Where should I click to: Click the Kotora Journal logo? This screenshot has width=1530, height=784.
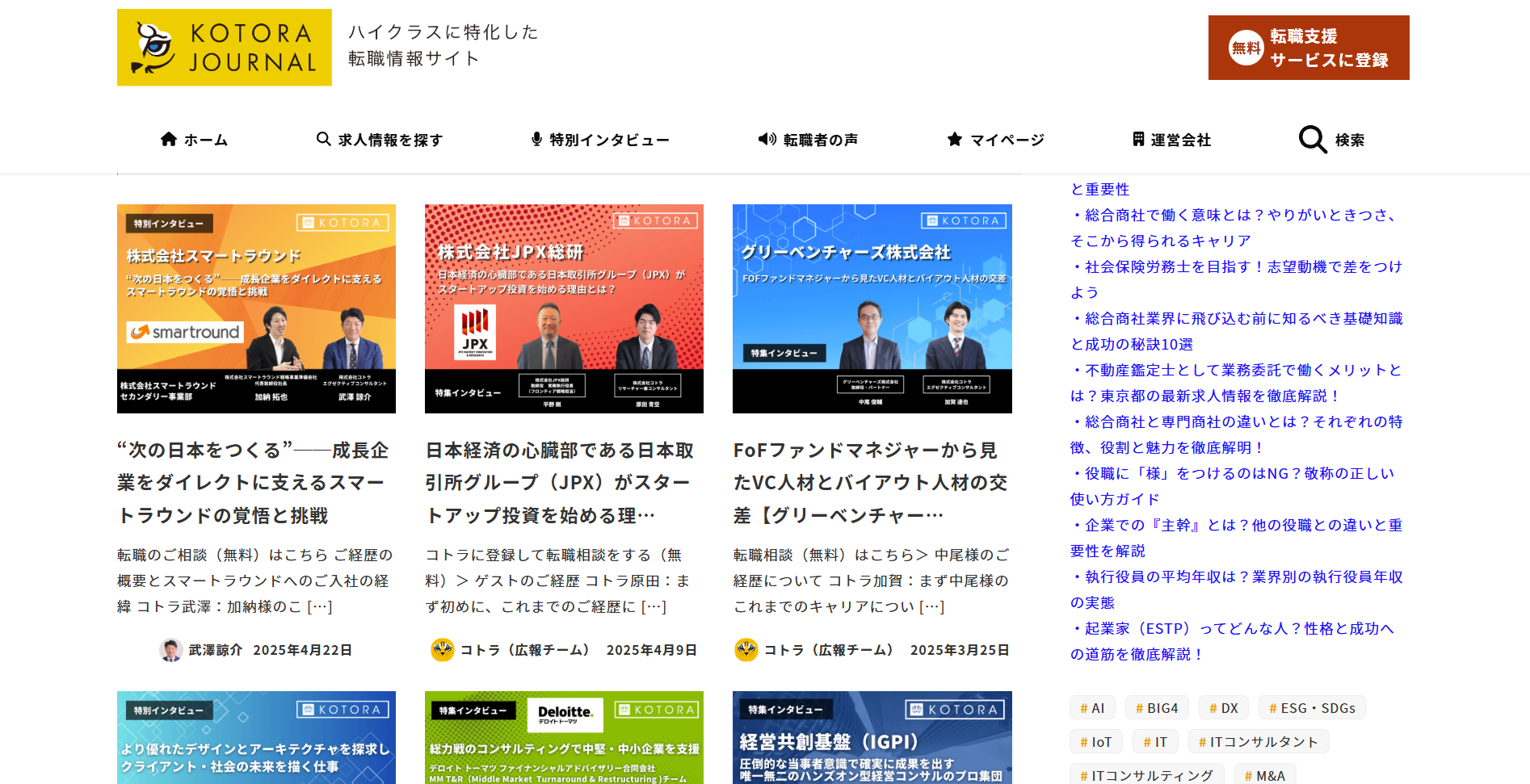225,48
